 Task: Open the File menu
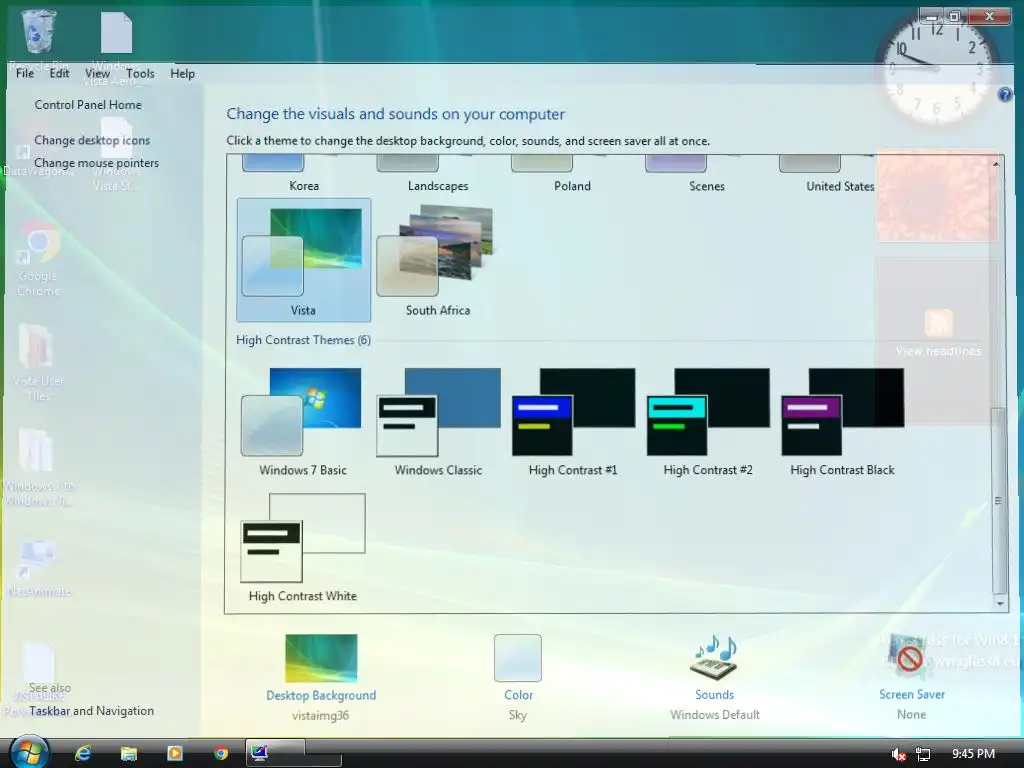(25, 74)
